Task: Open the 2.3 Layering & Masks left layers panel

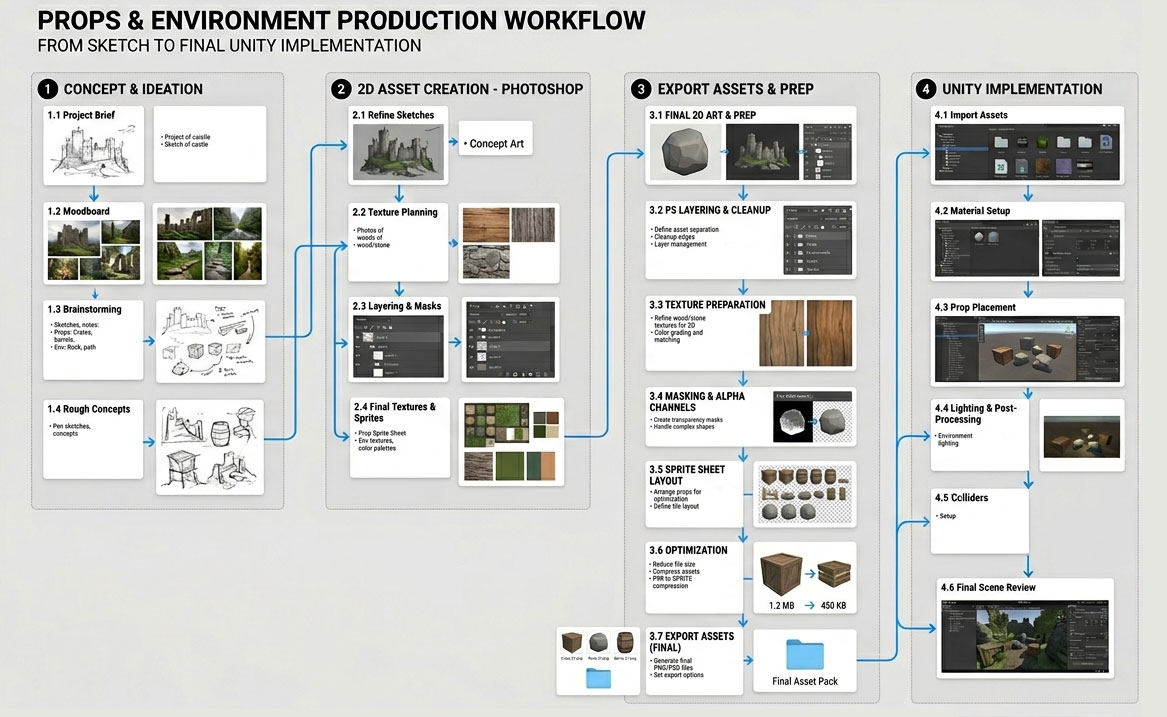Action: [398, 346]
